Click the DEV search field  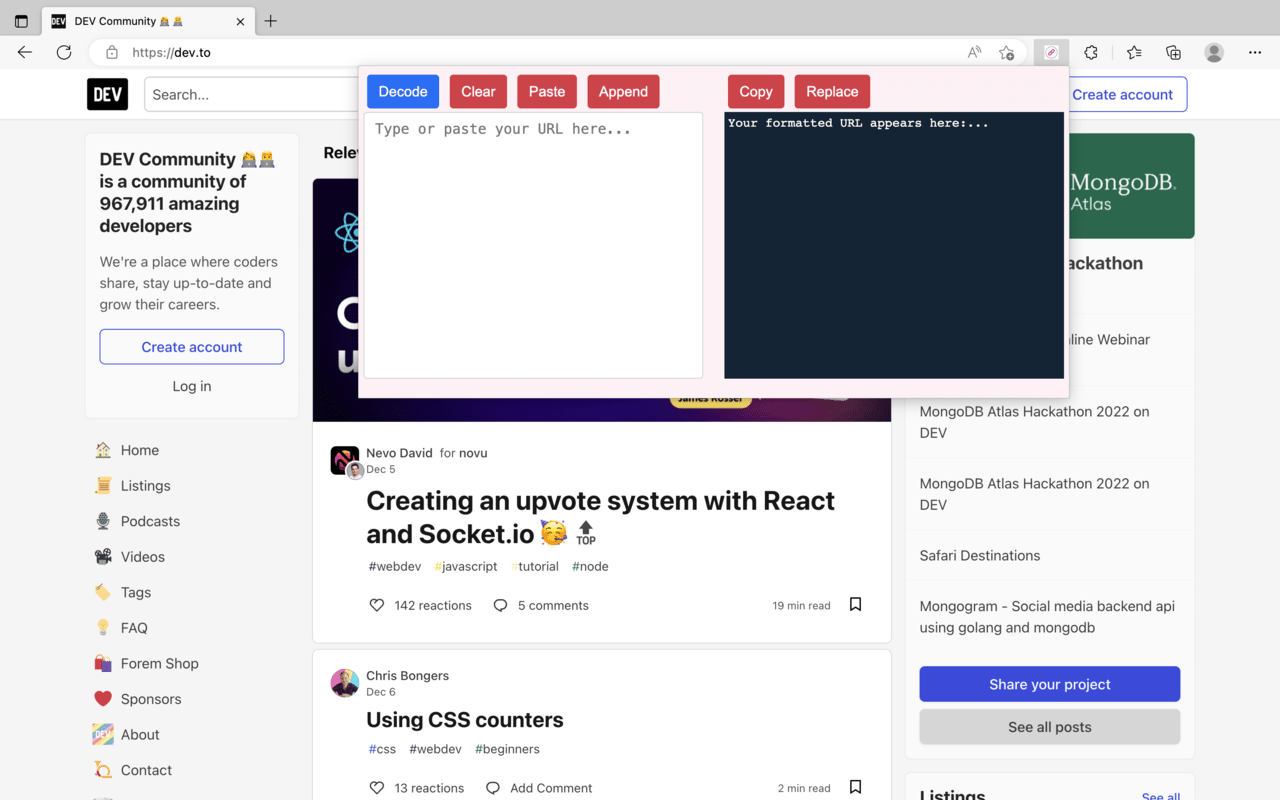pos(252,94)
